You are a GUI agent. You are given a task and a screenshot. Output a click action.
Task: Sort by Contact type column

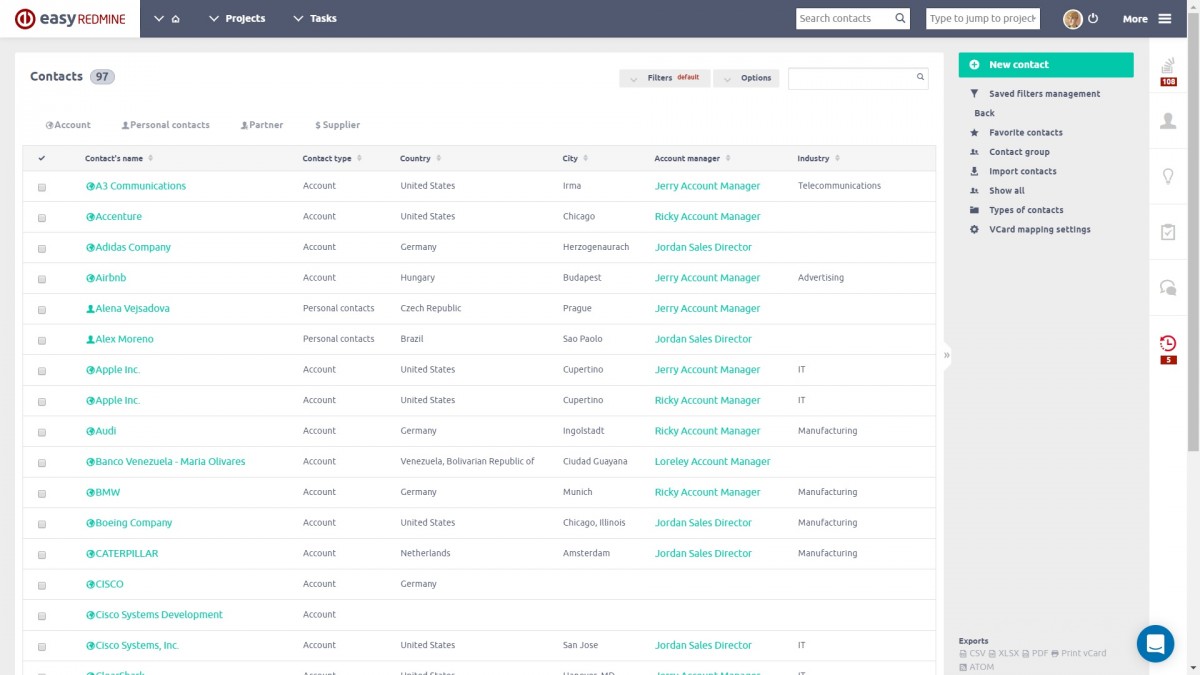coord(332,158)
